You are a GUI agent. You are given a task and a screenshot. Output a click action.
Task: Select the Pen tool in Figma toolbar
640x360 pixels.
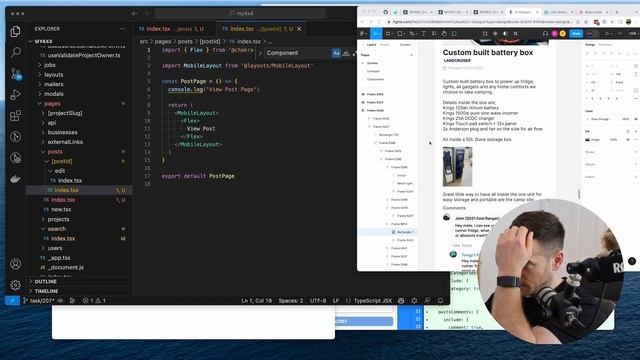pyautogui.click(x=412, y=33)
